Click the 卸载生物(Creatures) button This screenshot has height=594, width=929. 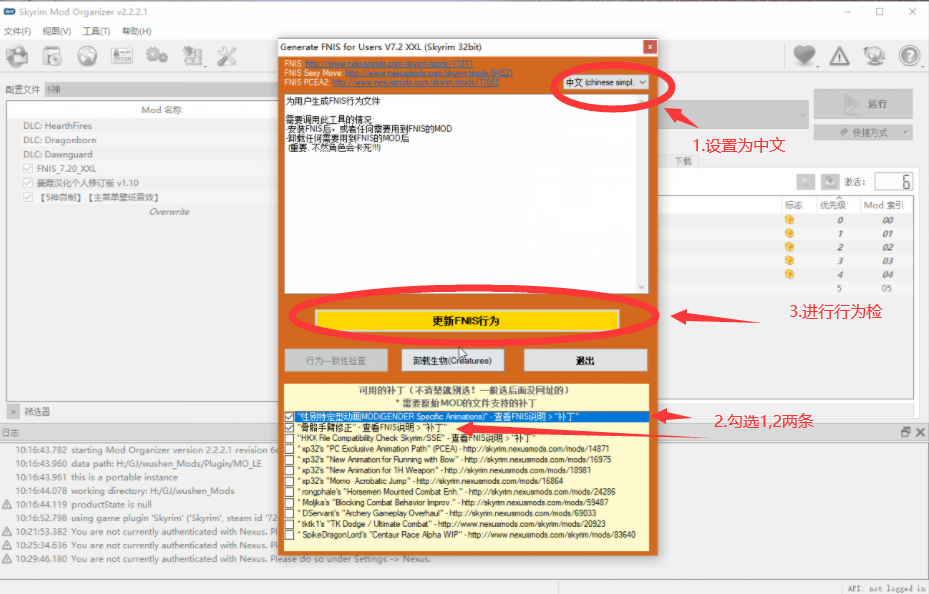[453, 360]
